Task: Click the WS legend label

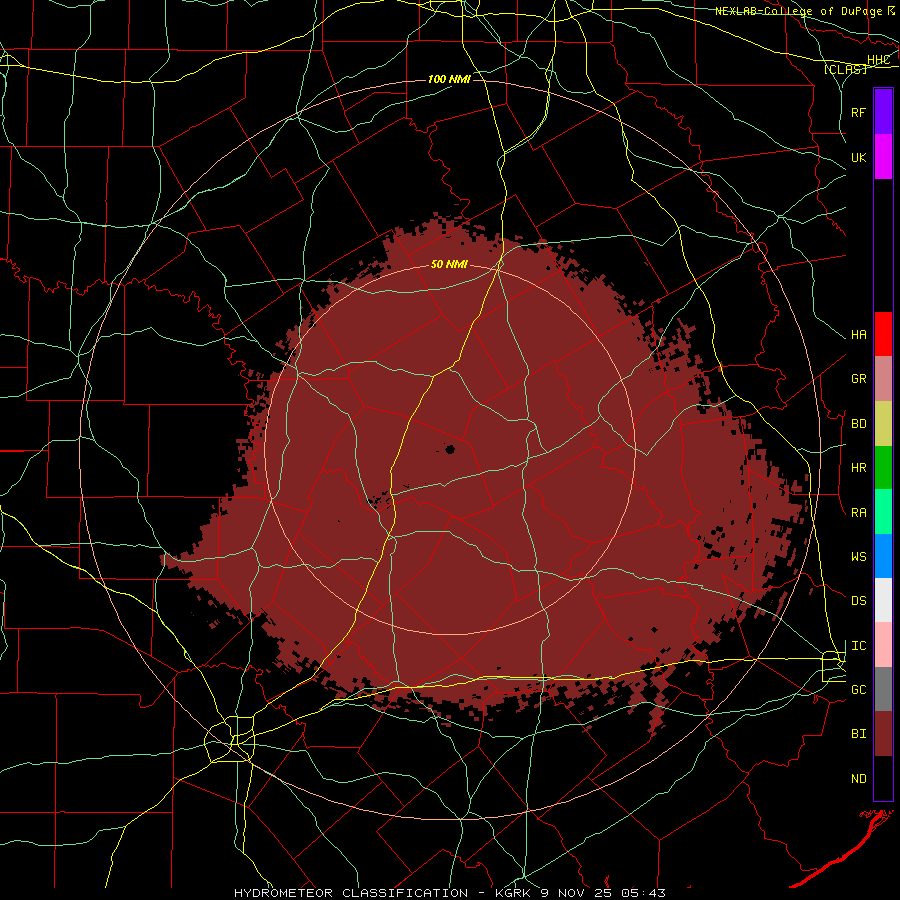Action: 859,557
